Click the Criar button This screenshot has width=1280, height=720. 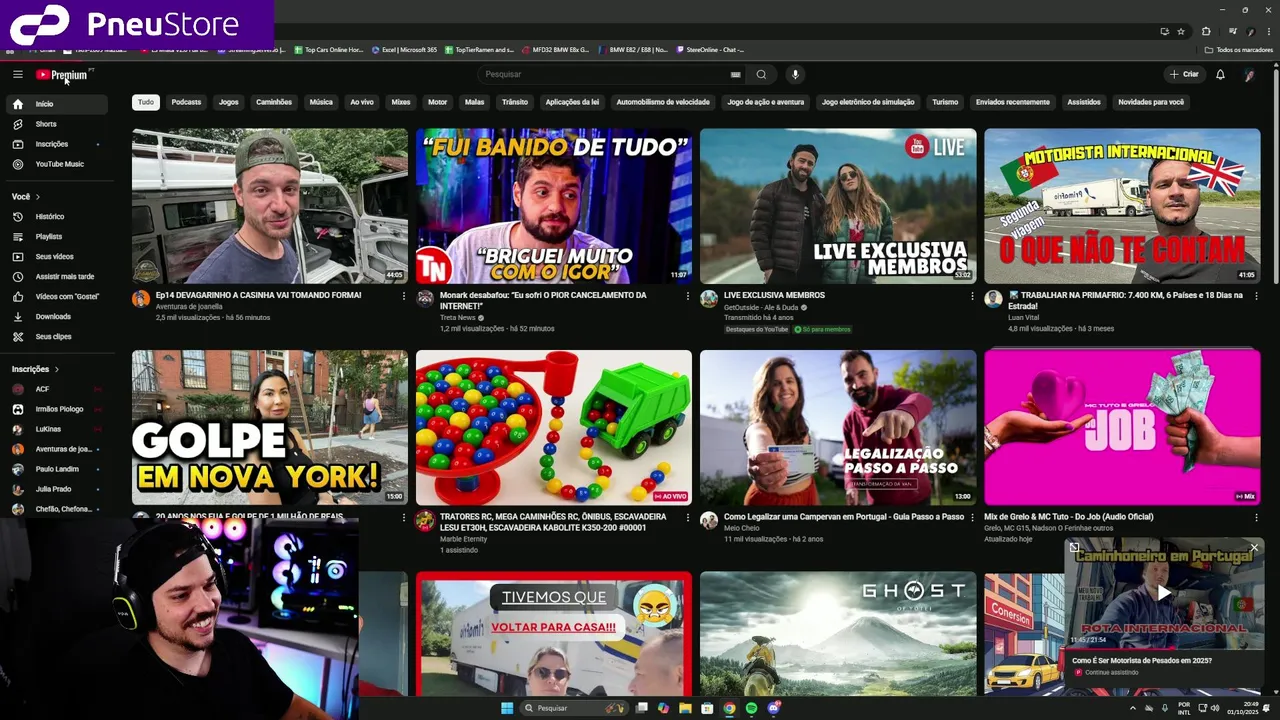(x=1184, y=74)
